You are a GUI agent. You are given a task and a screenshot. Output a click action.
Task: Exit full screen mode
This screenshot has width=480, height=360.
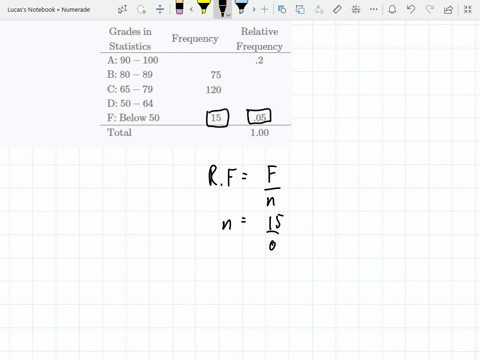point(468,9)
